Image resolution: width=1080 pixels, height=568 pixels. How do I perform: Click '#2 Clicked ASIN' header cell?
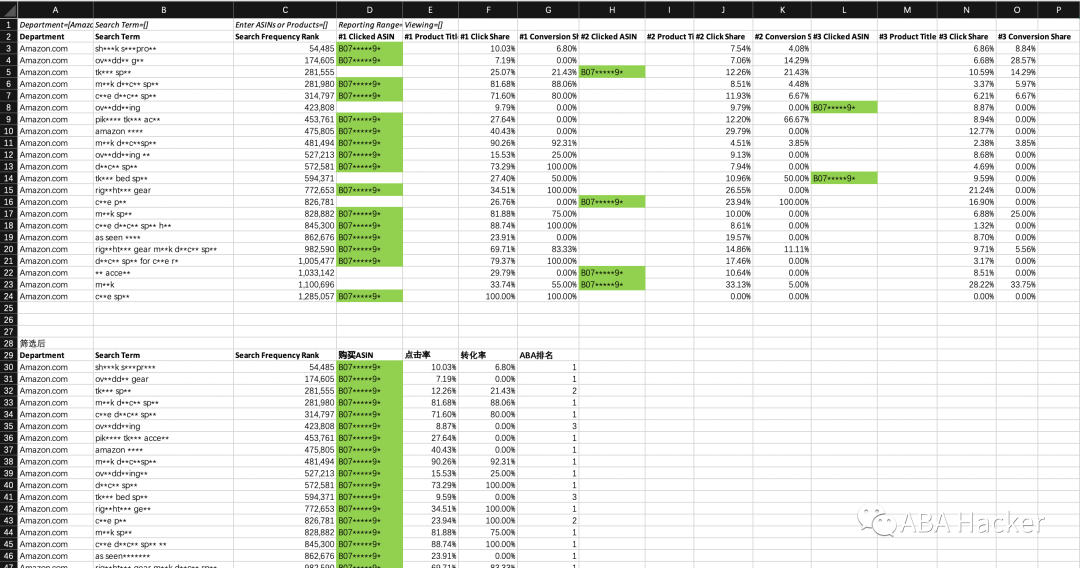coord(612,36)
